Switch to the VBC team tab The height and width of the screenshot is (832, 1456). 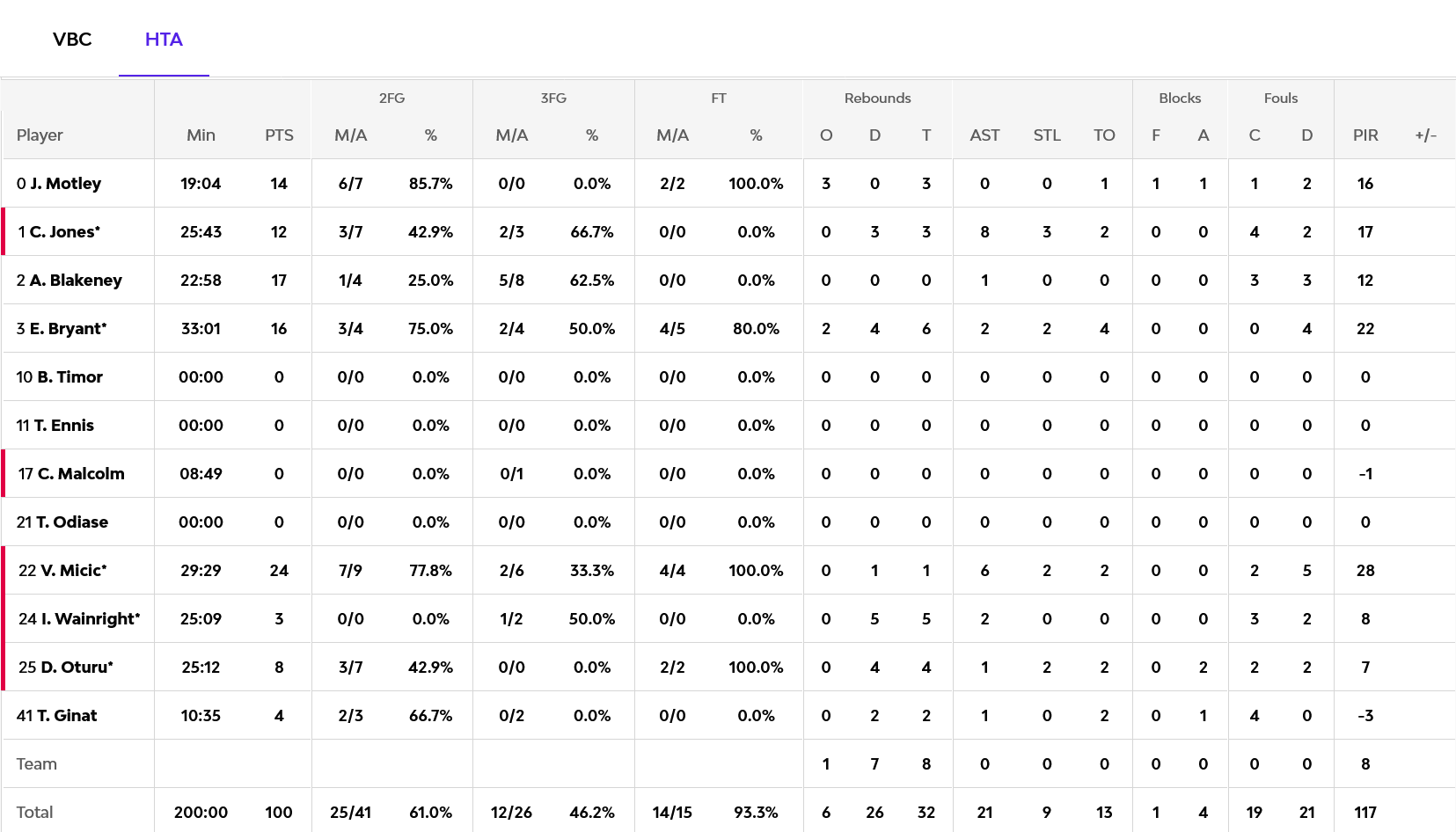point(72,40)
